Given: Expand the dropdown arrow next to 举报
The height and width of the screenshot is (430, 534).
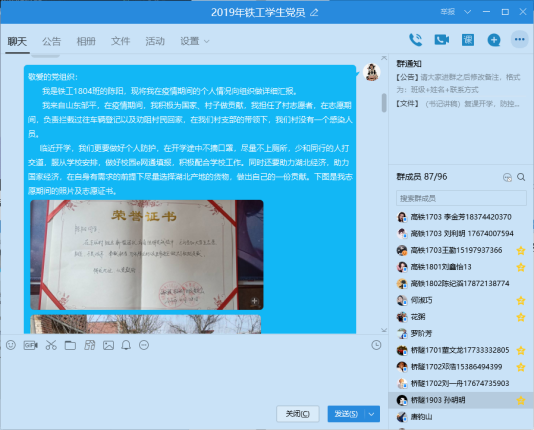Looking at the screenshot, I should click(x=468, y=12).
